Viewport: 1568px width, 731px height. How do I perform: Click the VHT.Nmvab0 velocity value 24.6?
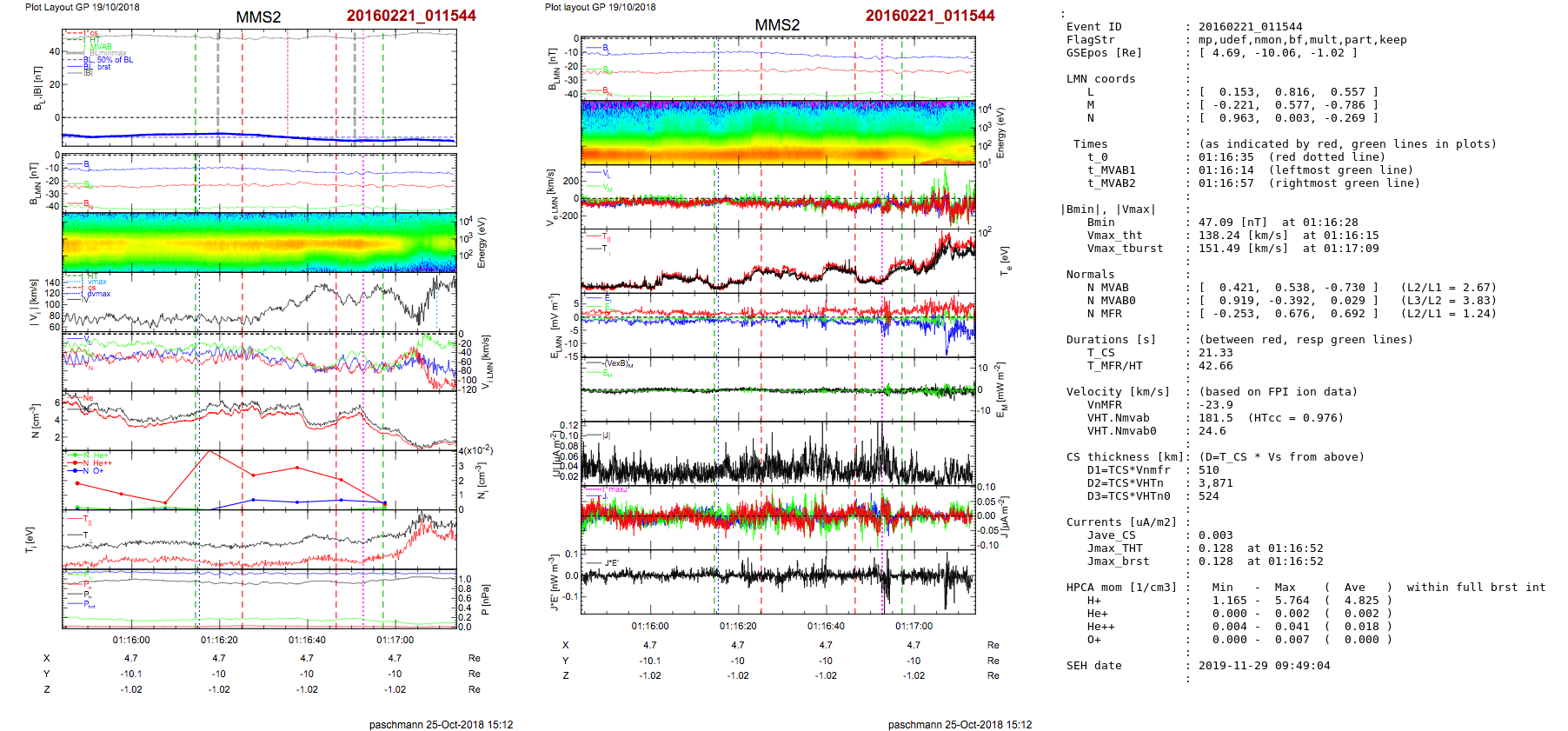[x=1212, y=431]
